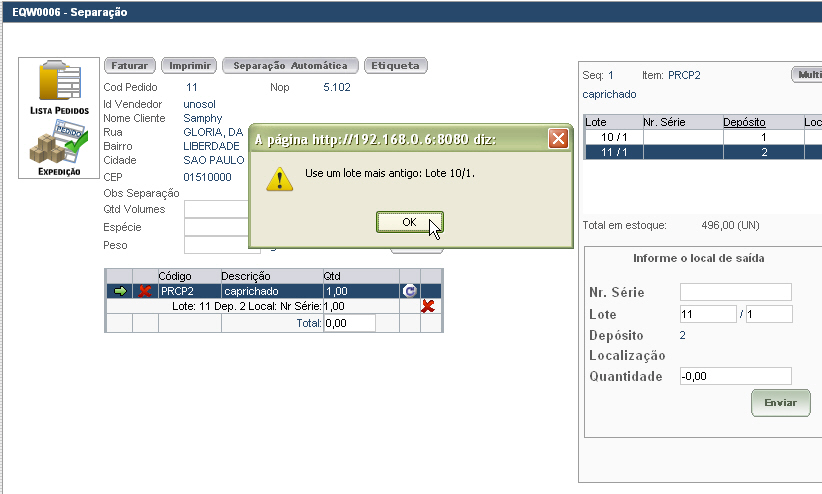This screenshot has width=822, height=494.
Task: Click the Total field showing 0,00
Action: click(349, 323)
